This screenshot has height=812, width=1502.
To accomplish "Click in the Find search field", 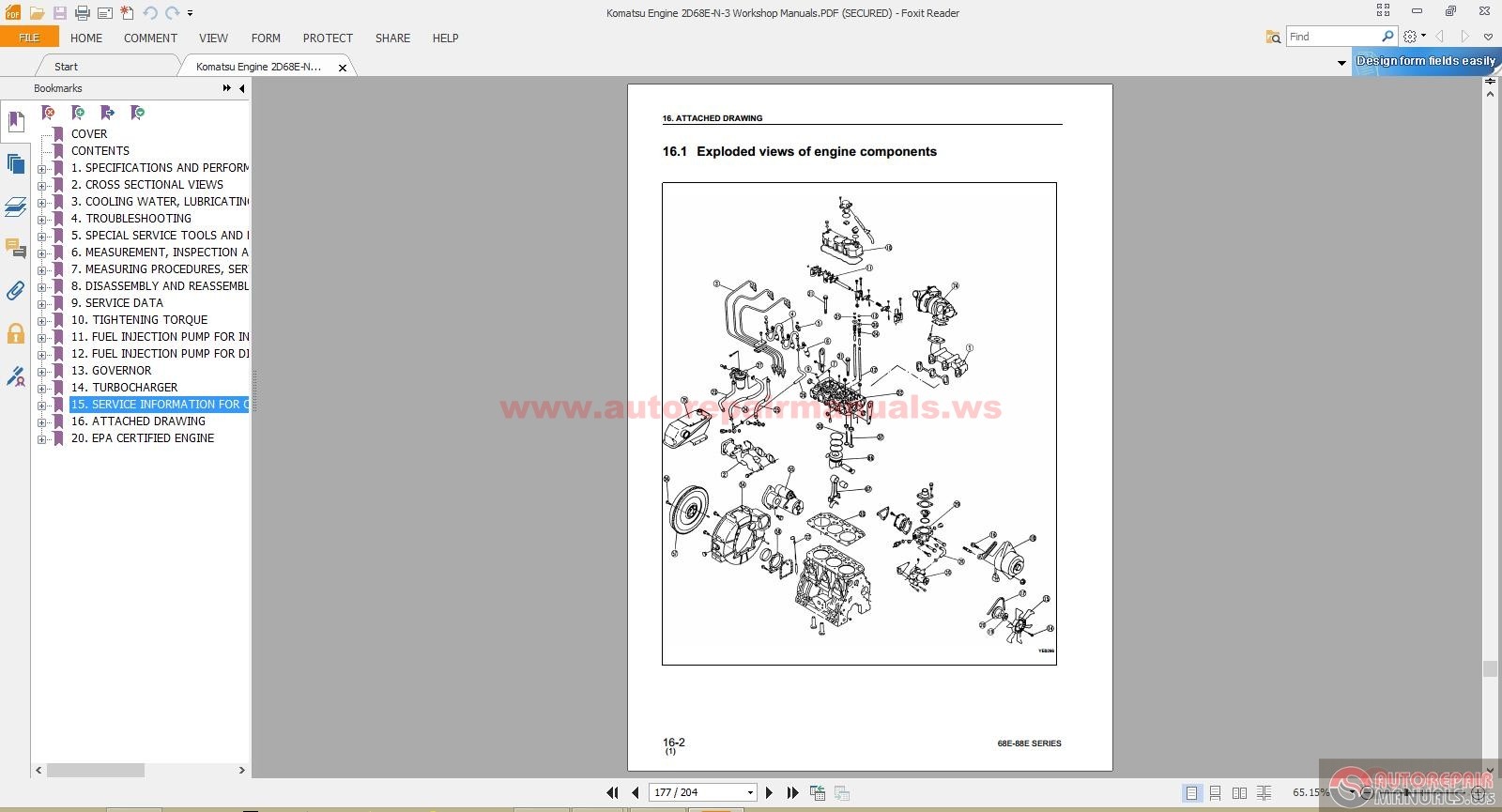I will (1333, 37).
